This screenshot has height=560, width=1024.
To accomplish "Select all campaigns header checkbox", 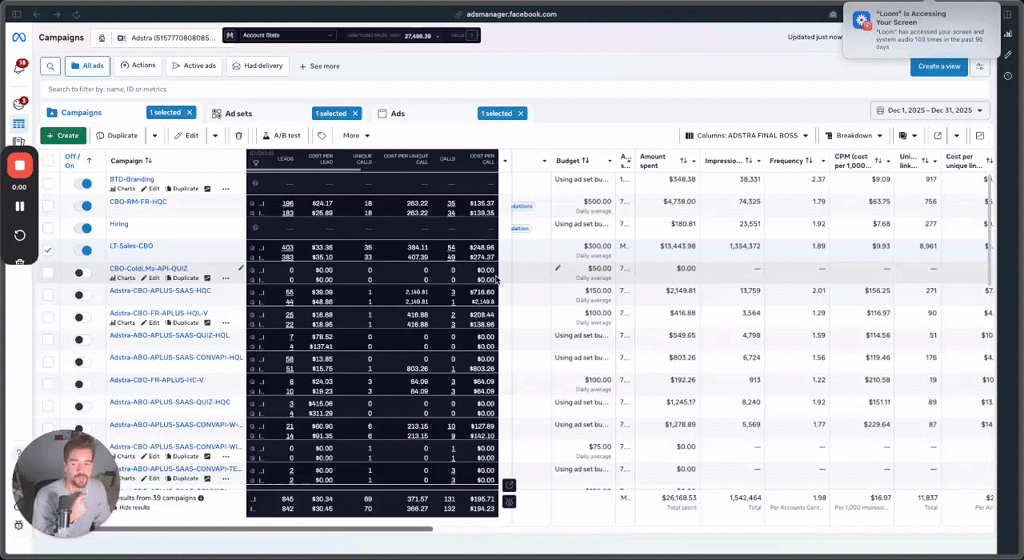I will coord(48,161).
